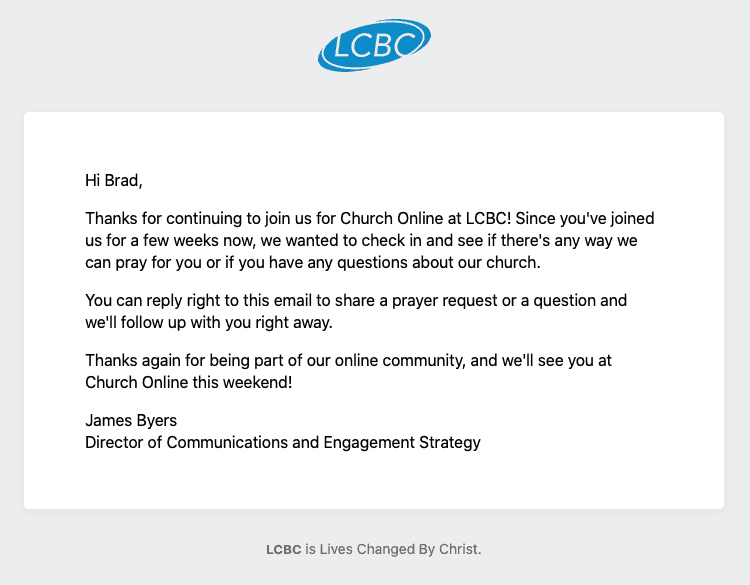Click the 'Director of Communications and Engagement Strategy' title
The width and height of the screenshot is (750, 585).
point(283,442)
